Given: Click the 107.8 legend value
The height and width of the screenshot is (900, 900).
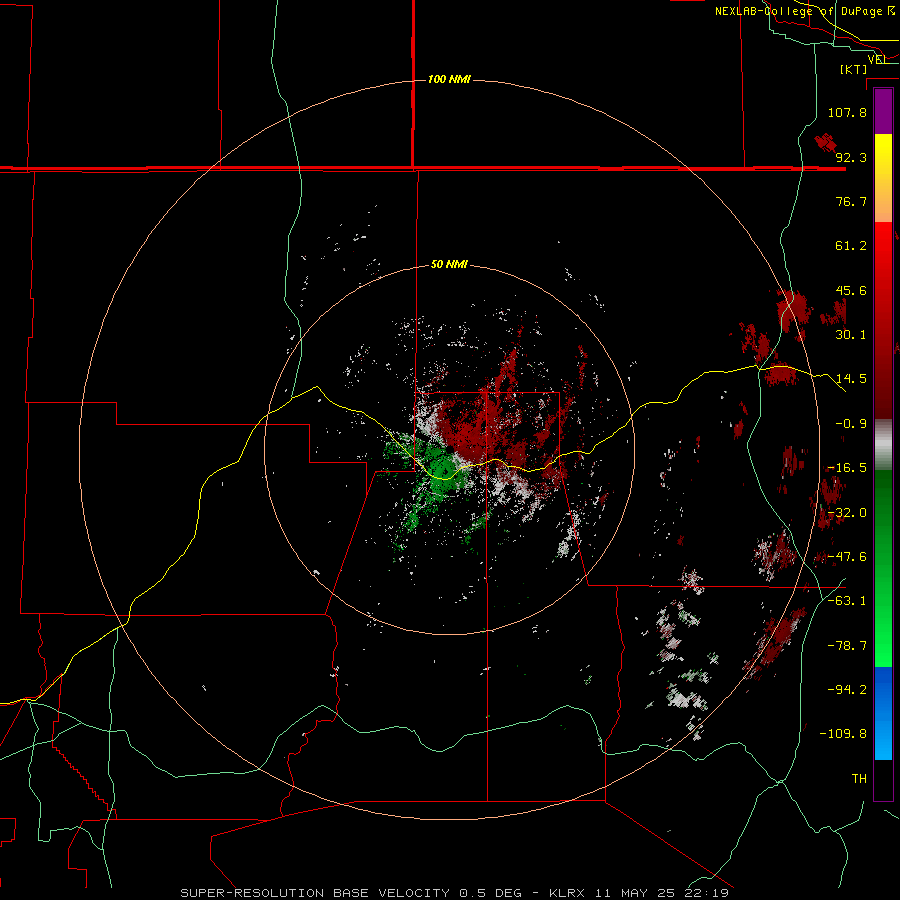Looking at the screenshot, I should pos(847,112).
